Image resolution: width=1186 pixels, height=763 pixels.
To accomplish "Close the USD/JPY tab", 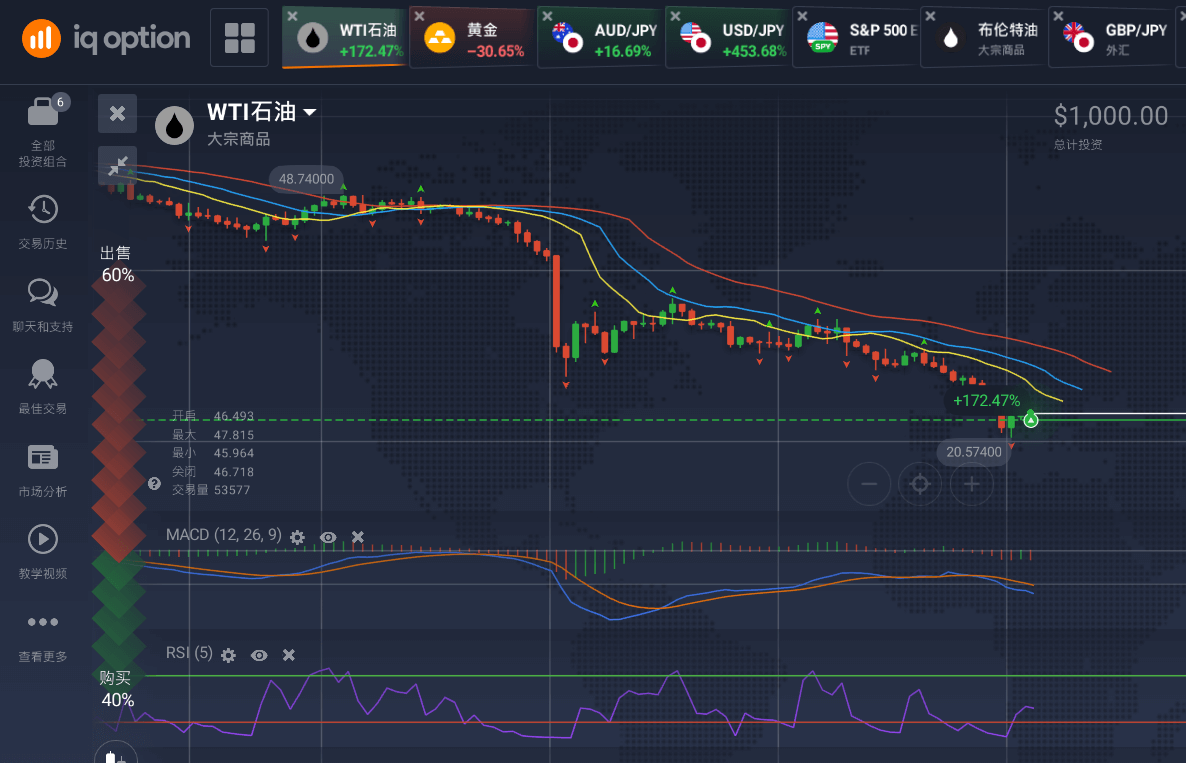I will pos(675,16).
